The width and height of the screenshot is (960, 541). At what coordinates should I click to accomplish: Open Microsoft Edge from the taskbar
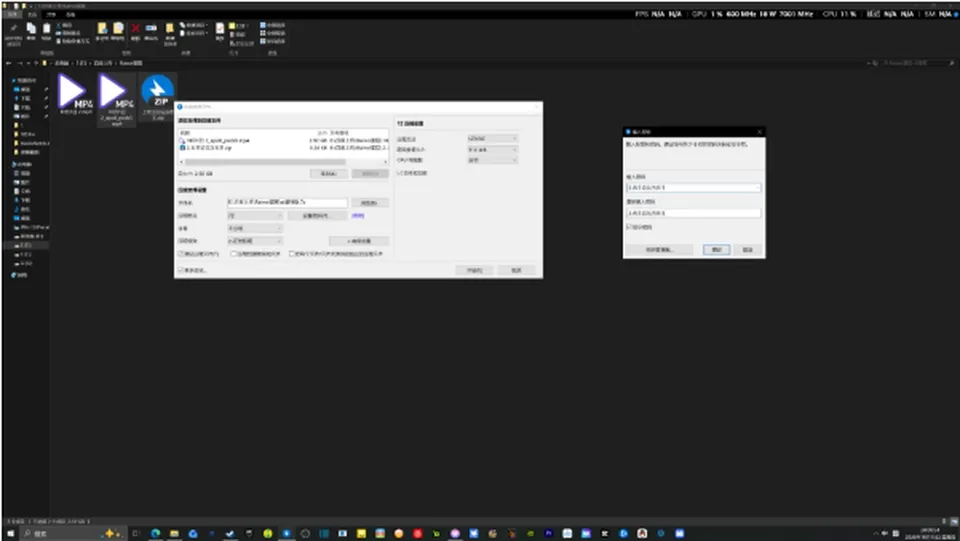click(156, 534)
